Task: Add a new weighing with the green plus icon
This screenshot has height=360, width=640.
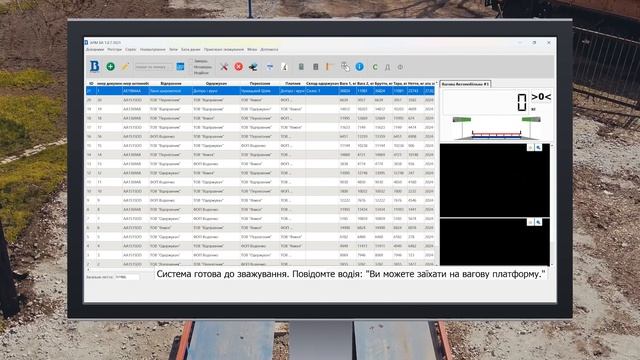Action: pyautogui.click(x=110, y=66)
